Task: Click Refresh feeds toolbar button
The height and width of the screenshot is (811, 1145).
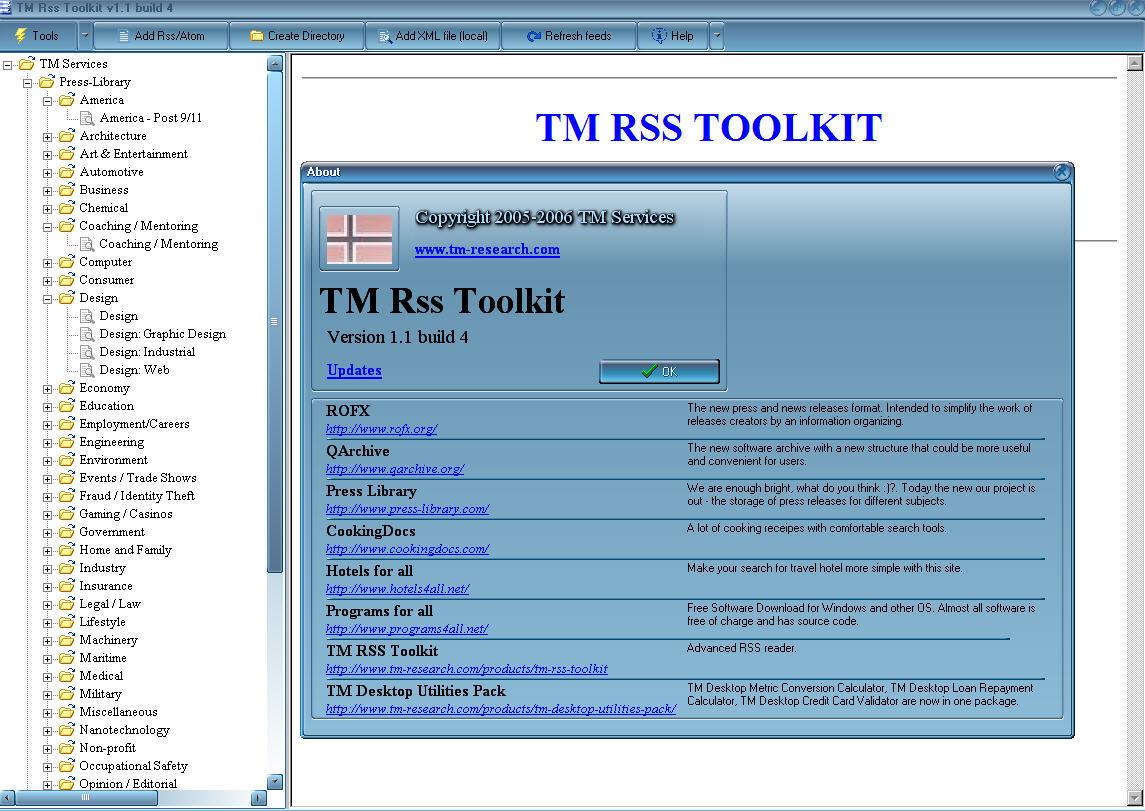Action: point(569,36)
